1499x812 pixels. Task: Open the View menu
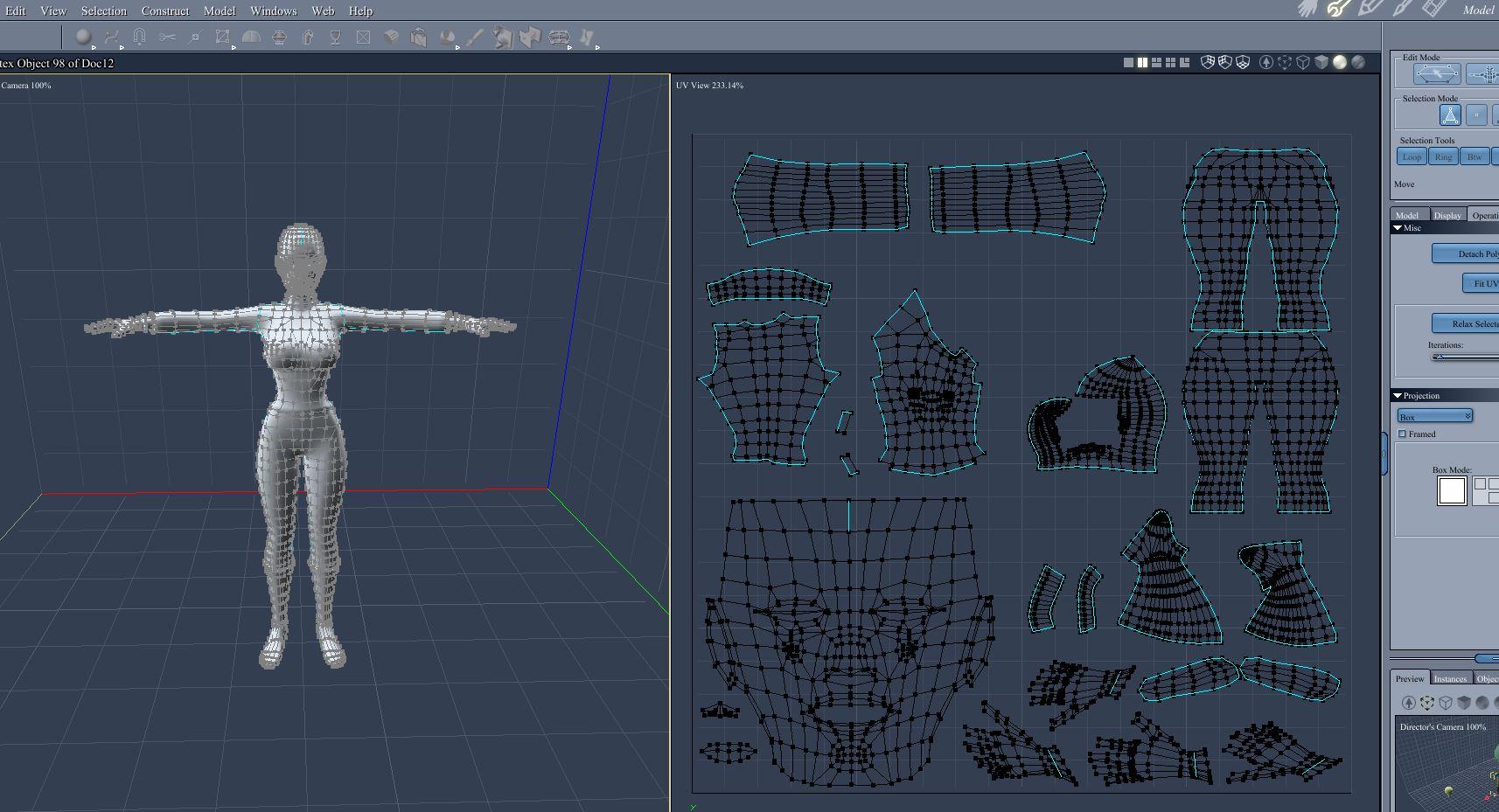point(53,10)
